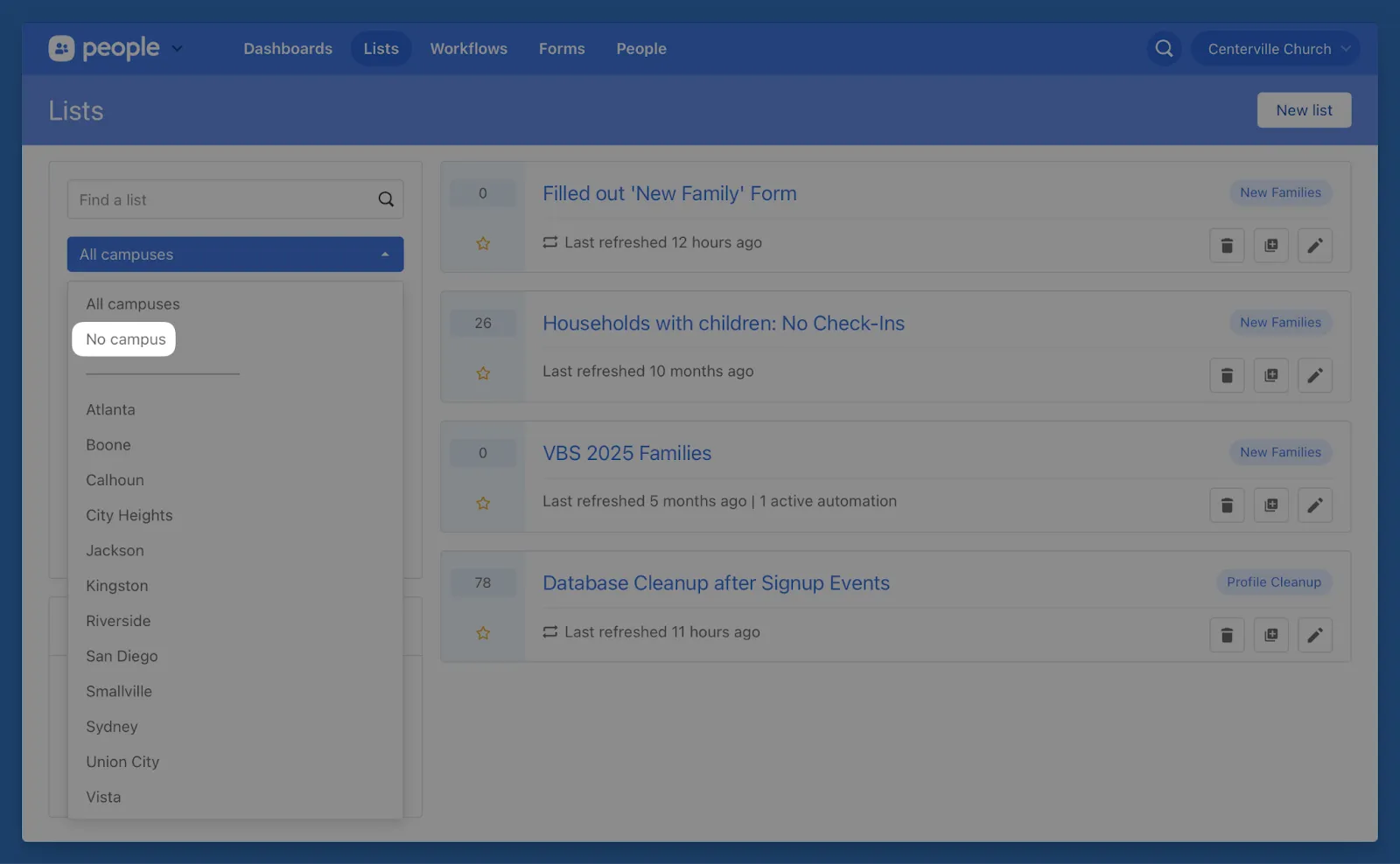Click the New list button
The height and width of the screenshot is (864, 1400).
click(1304, 110)
